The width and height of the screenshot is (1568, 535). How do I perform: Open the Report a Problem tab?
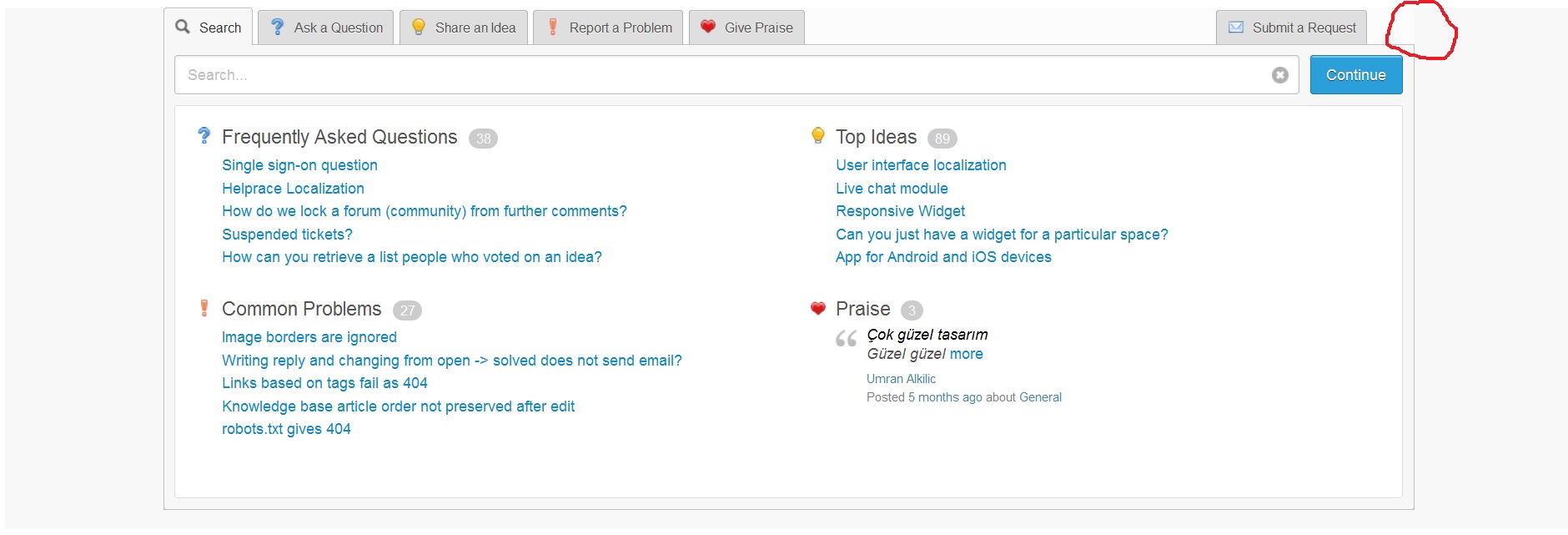(608, 28)
